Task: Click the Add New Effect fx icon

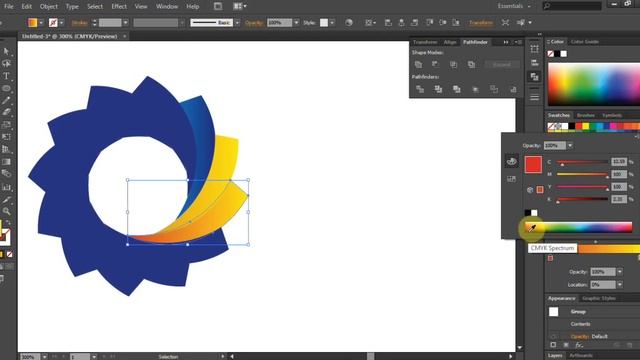Action: coord(579,345)
